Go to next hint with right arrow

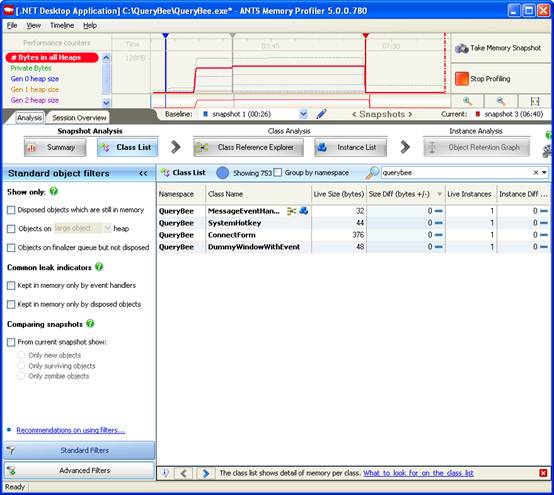tap(206, 473)
